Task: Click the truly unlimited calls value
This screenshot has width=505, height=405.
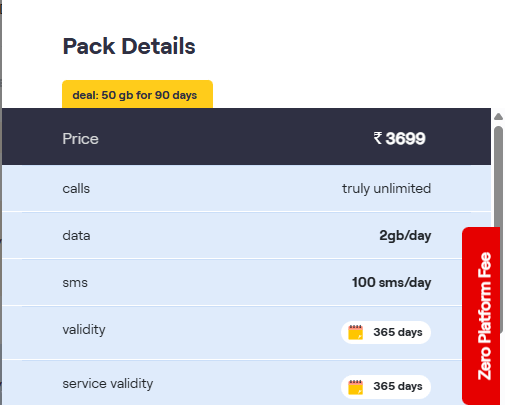Action: 386,189
